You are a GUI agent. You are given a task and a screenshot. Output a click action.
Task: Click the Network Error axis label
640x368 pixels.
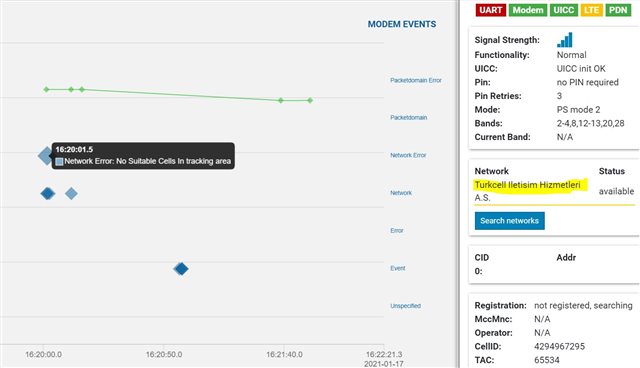[408, 155]
